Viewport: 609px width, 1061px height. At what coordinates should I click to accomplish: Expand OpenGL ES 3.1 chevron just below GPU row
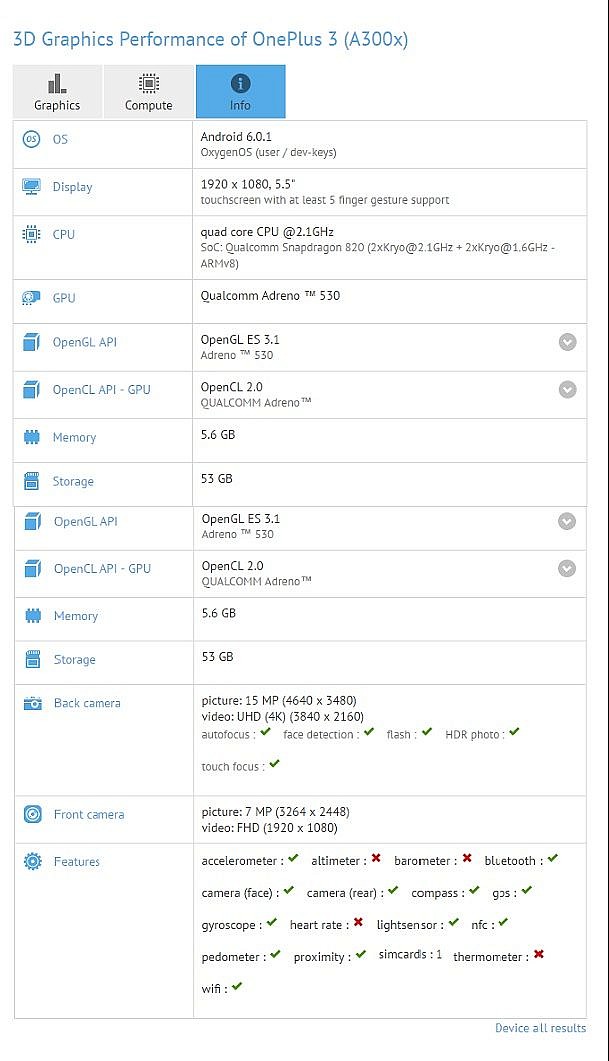pos(568,342)
